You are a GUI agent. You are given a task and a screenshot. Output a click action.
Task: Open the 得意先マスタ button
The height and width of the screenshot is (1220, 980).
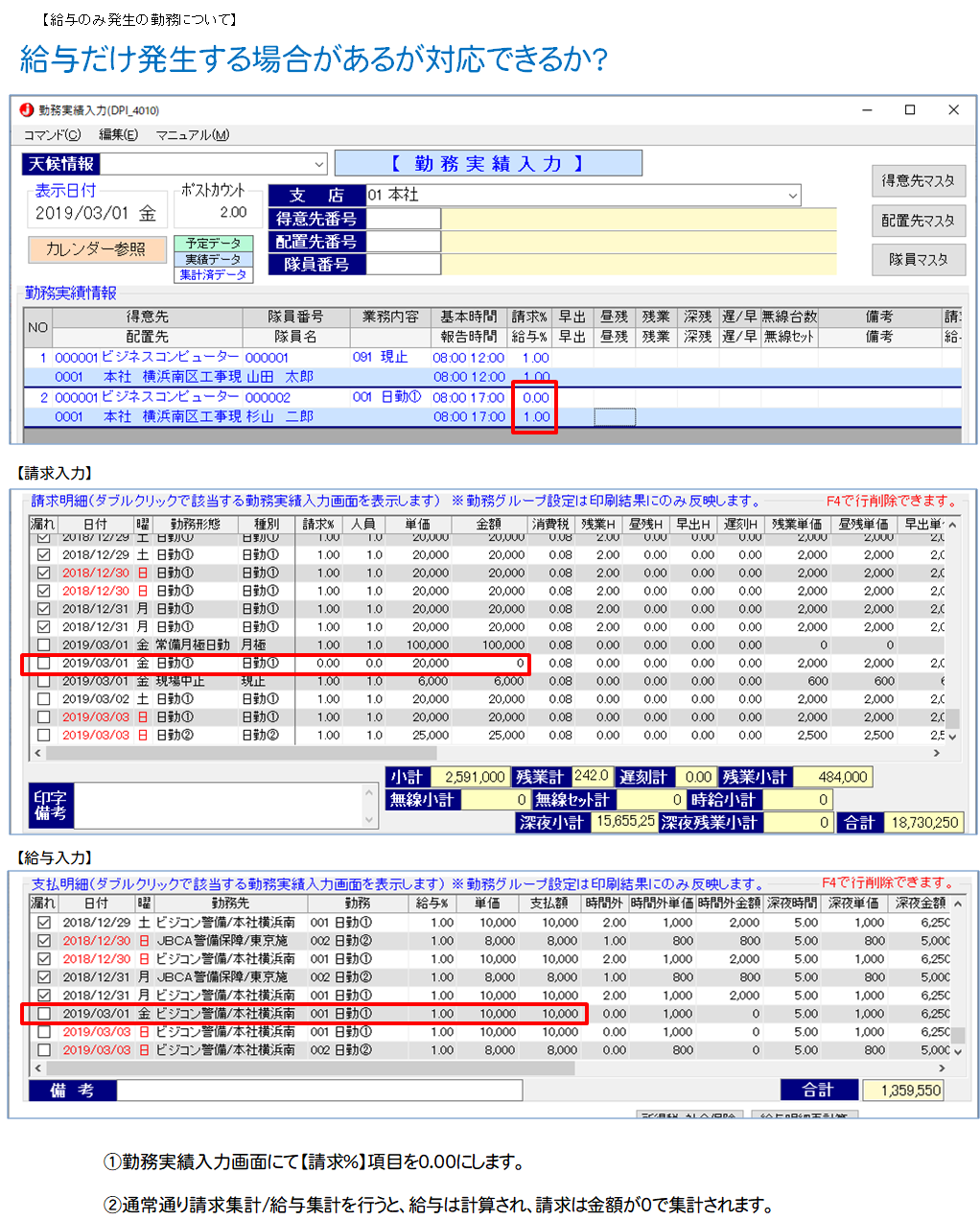918,181
